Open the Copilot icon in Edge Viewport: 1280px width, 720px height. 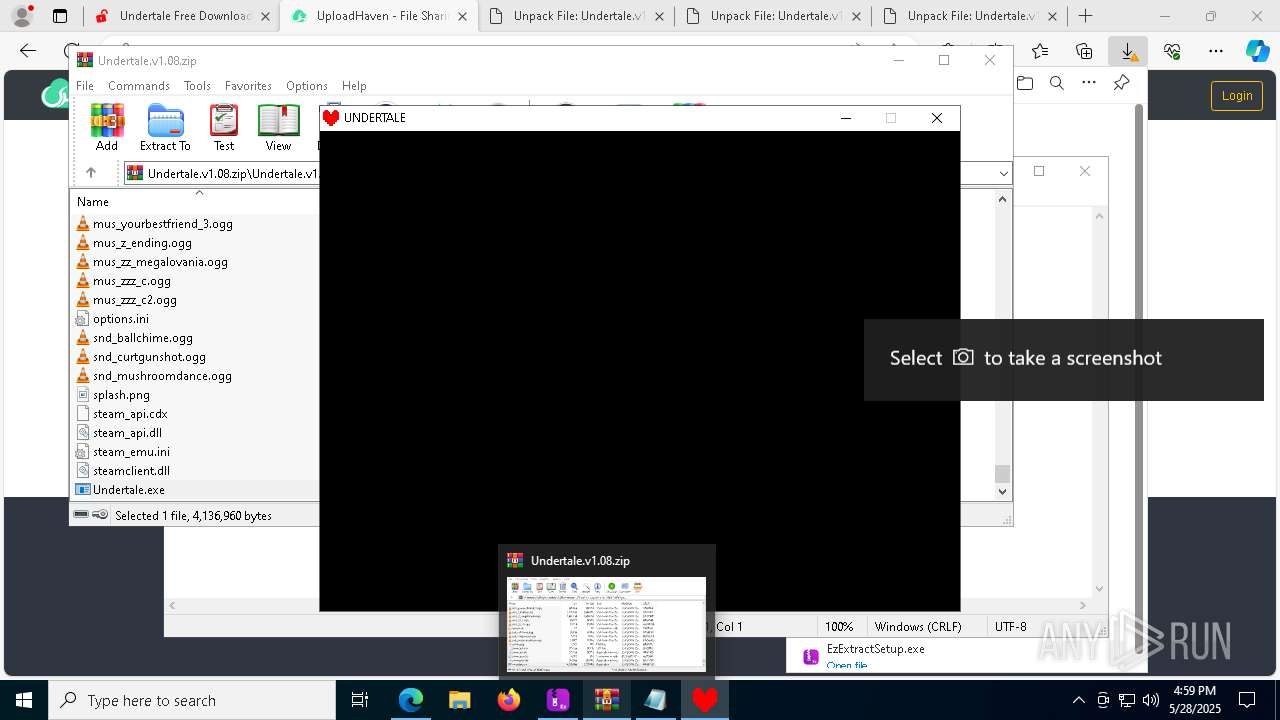pos(1257,51)
